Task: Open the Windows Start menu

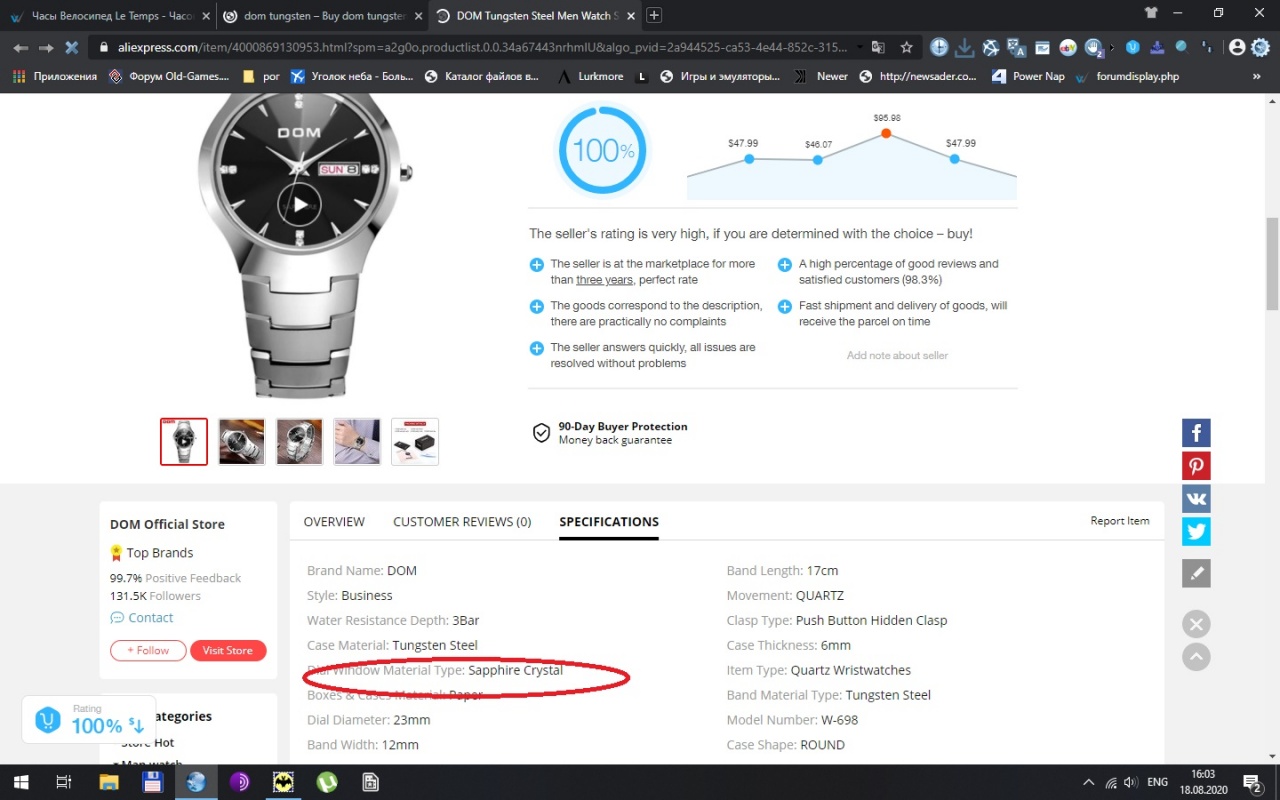Action: pyautogui.click(x=20, y=782)
